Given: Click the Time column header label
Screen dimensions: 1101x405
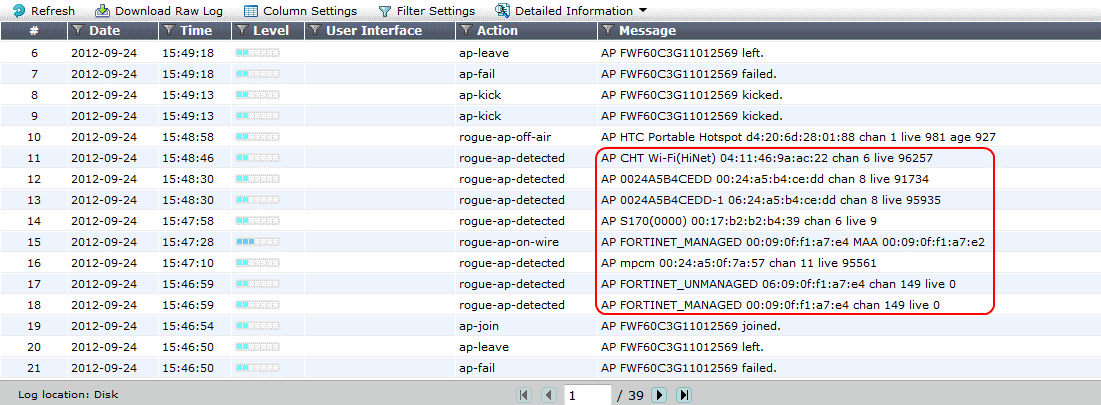Looking at the screenshot, I should tap(196, 30).
